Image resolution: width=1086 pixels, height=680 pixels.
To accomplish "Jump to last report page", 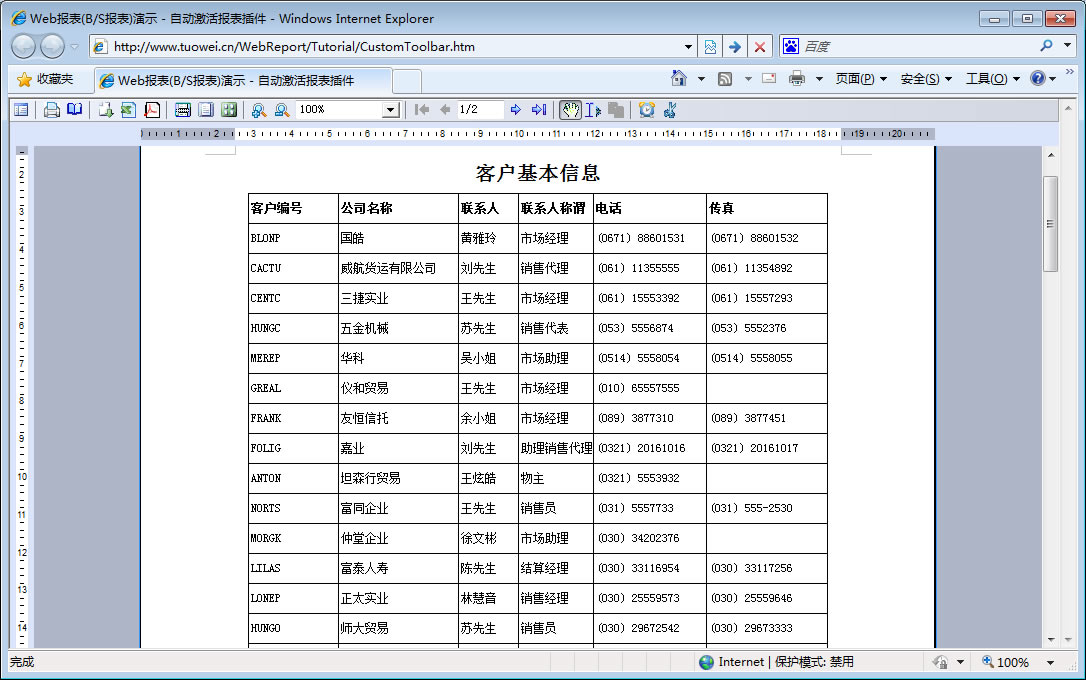I will click(x=539, y=110).
